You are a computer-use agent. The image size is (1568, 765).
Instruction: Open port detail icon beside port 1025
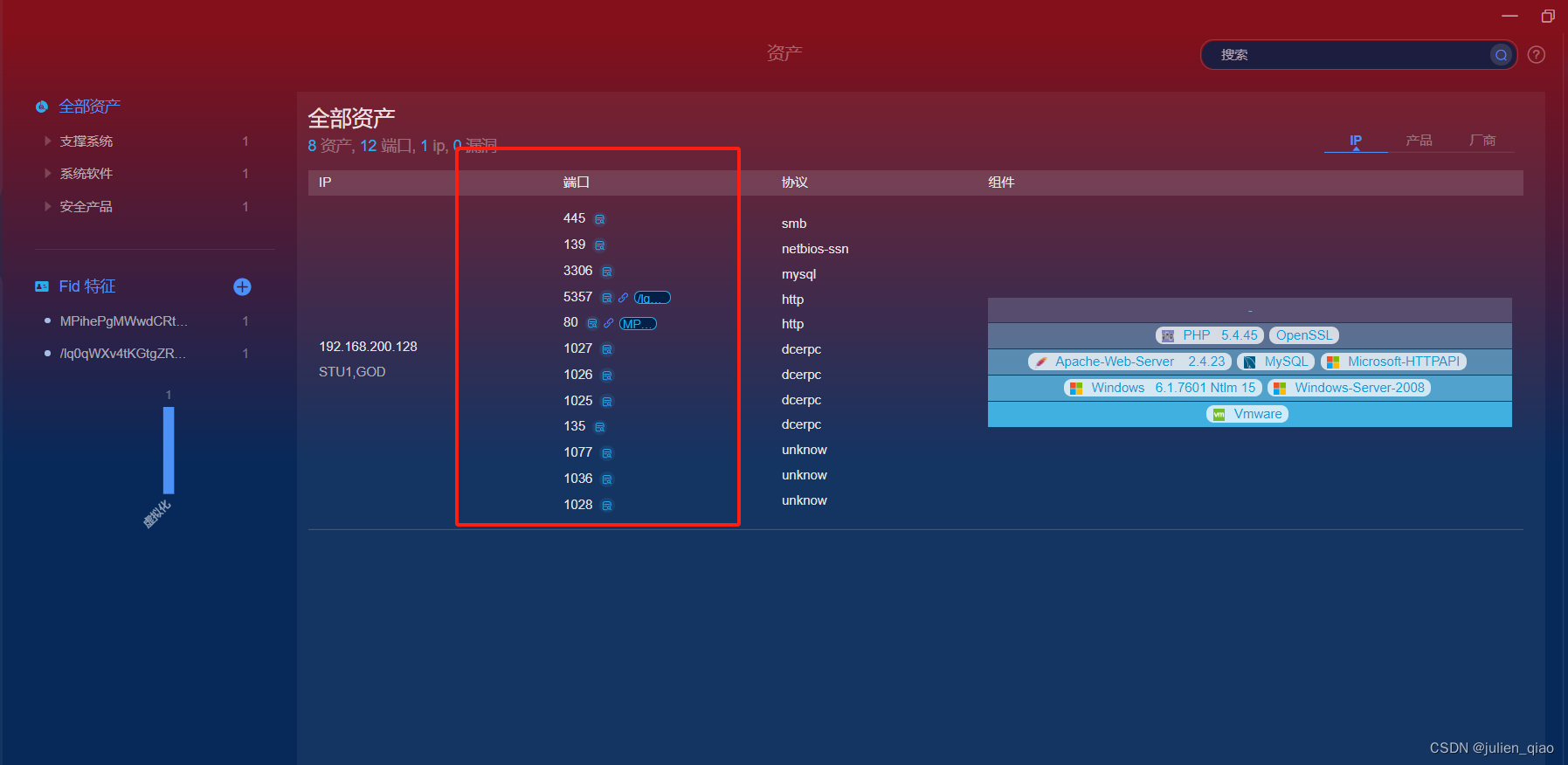[x=607, y=402]
